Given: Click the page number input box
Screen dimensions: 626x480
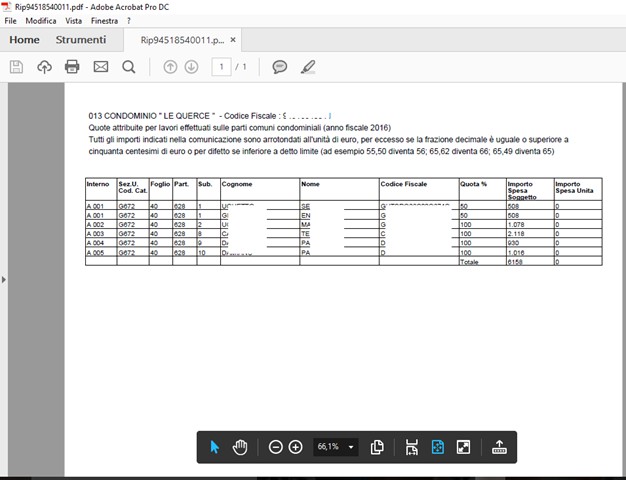Looking at the screenshot, I should 221,67.
